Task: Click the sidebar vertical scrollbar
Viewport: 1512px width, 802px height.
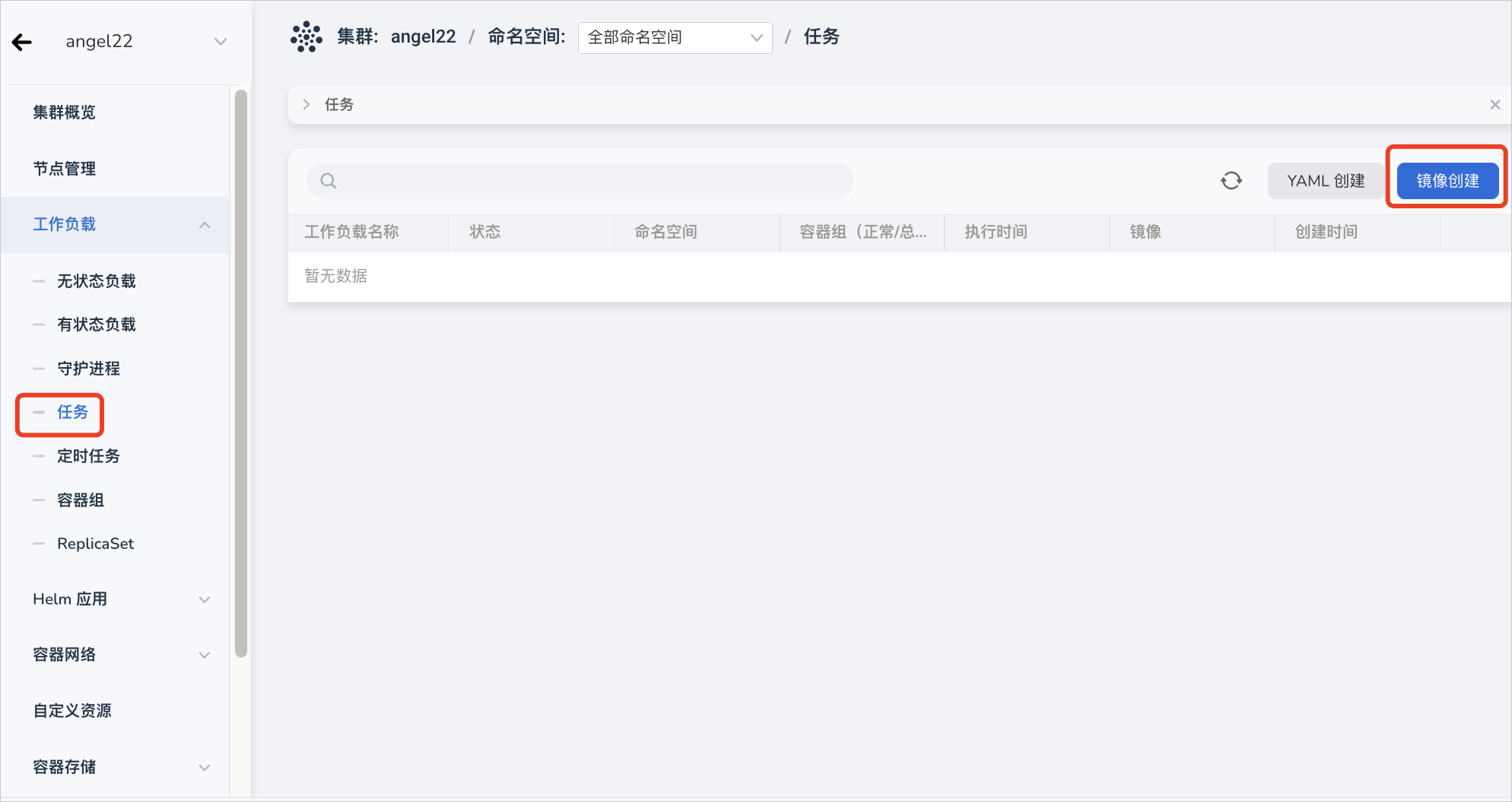Action: pyautogui.click(x=241, y=372)
